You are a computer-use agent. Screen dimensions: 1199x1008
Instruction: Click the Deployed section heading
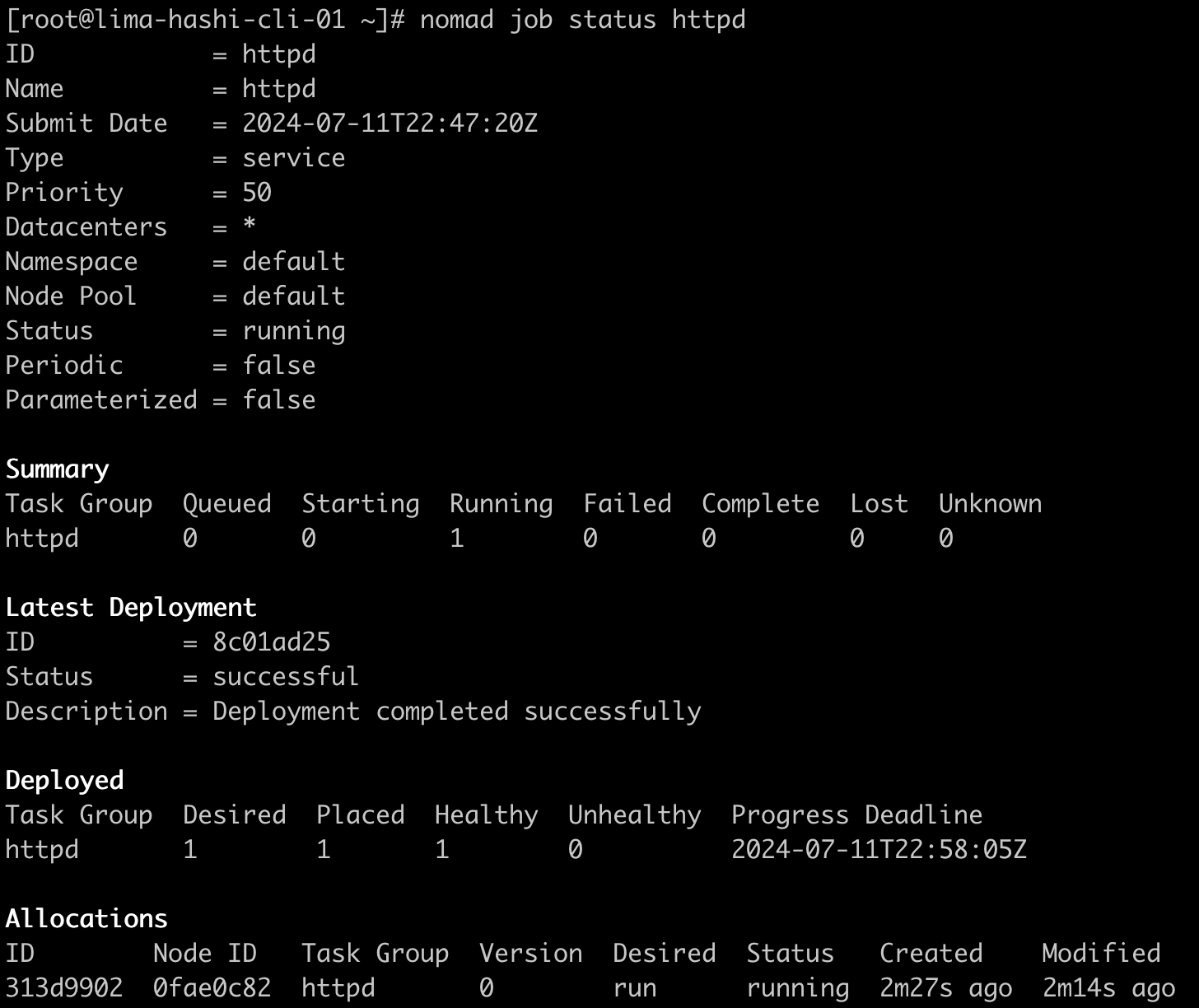point(64,781)
